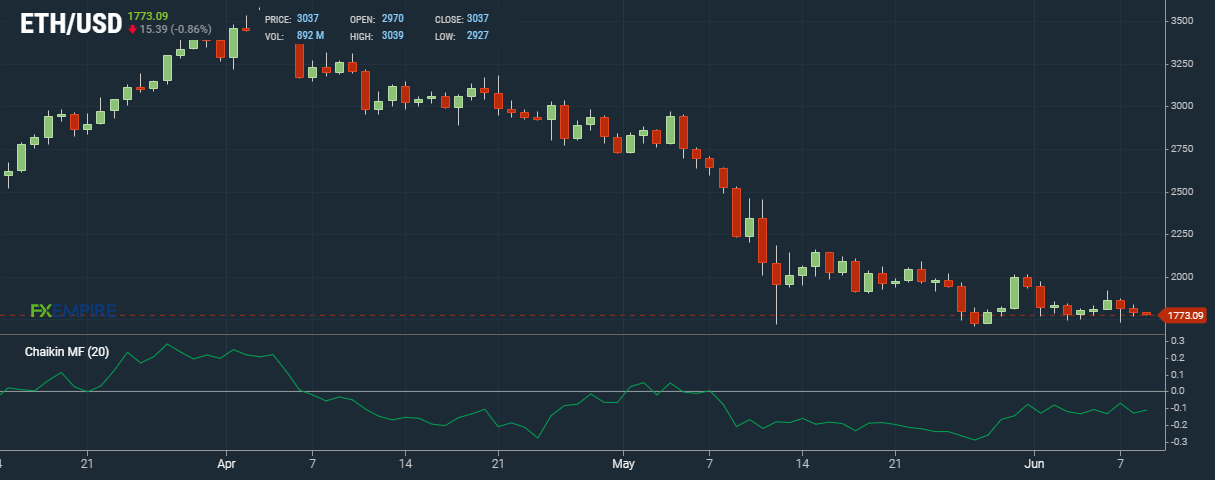Click the red 1773.09 price tag on axis
The height and width of the screenshot is (480, 1215).
tap(1183, 316)
